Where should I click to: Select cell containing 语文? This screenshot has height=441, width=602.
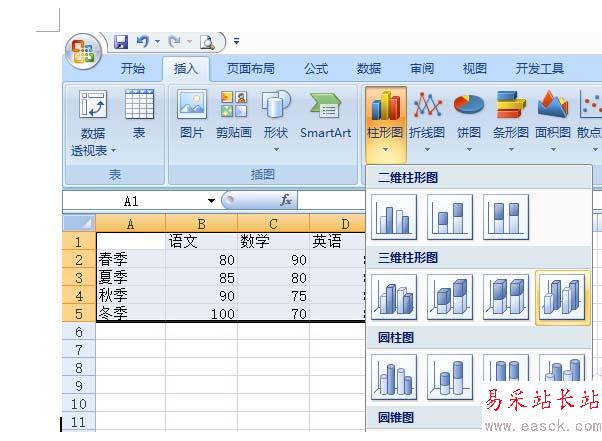pyautogui.click(x=202, y=241)
